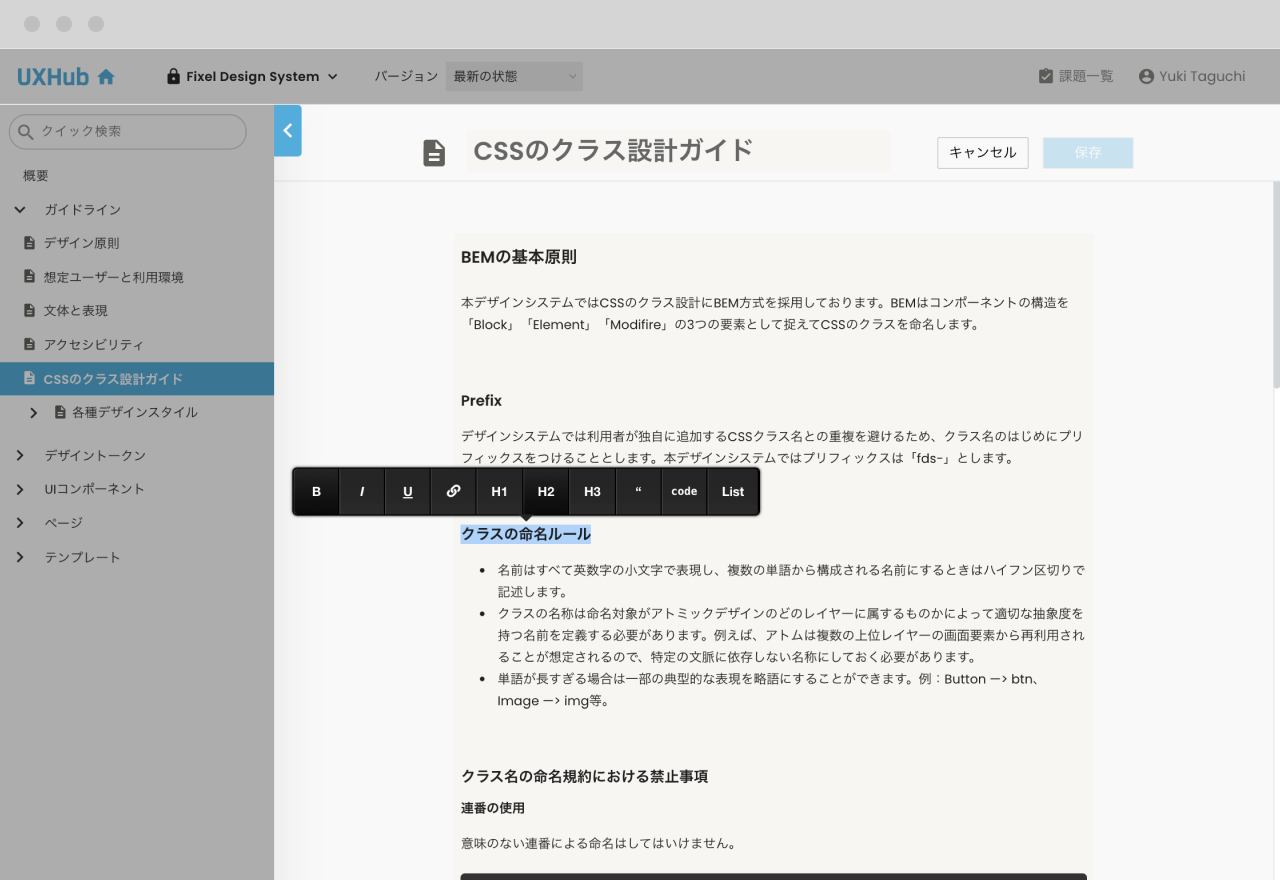The width and height of the screenshot is (1280, 880).
Task: Insert a link using the chain icon
Action: coord(453,491)
